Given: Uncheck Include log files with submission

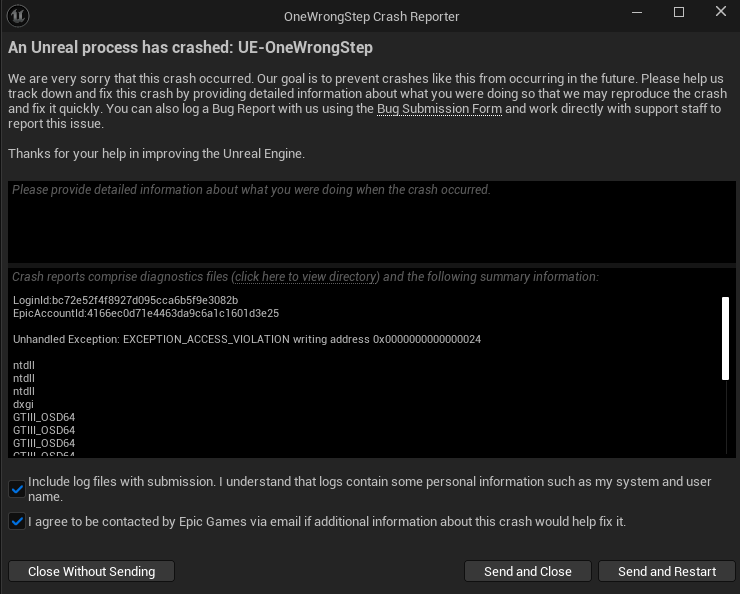Looking at the screenshot, I should 17,488.
